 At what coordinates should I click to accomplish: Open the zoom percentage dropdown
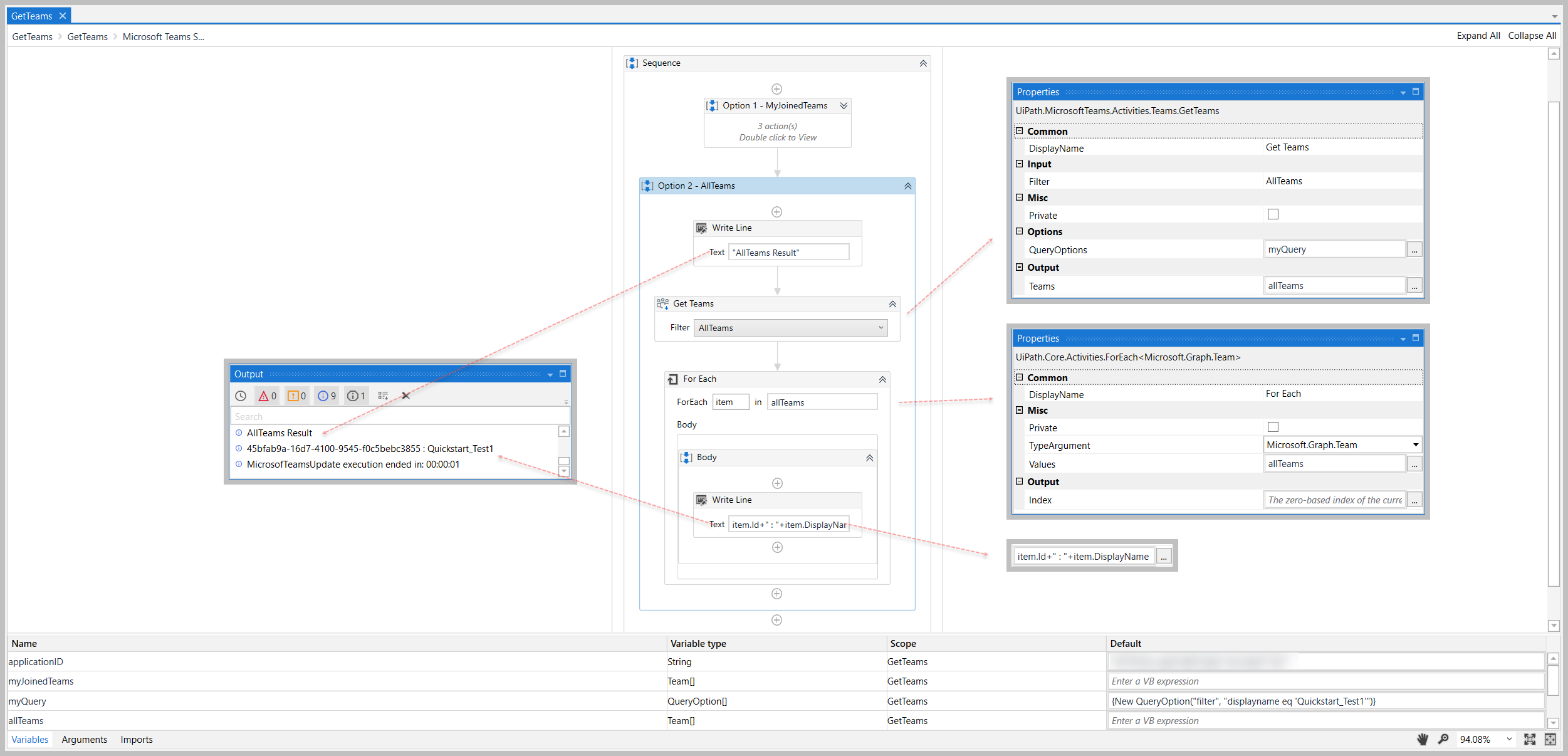coord(1509,740)
